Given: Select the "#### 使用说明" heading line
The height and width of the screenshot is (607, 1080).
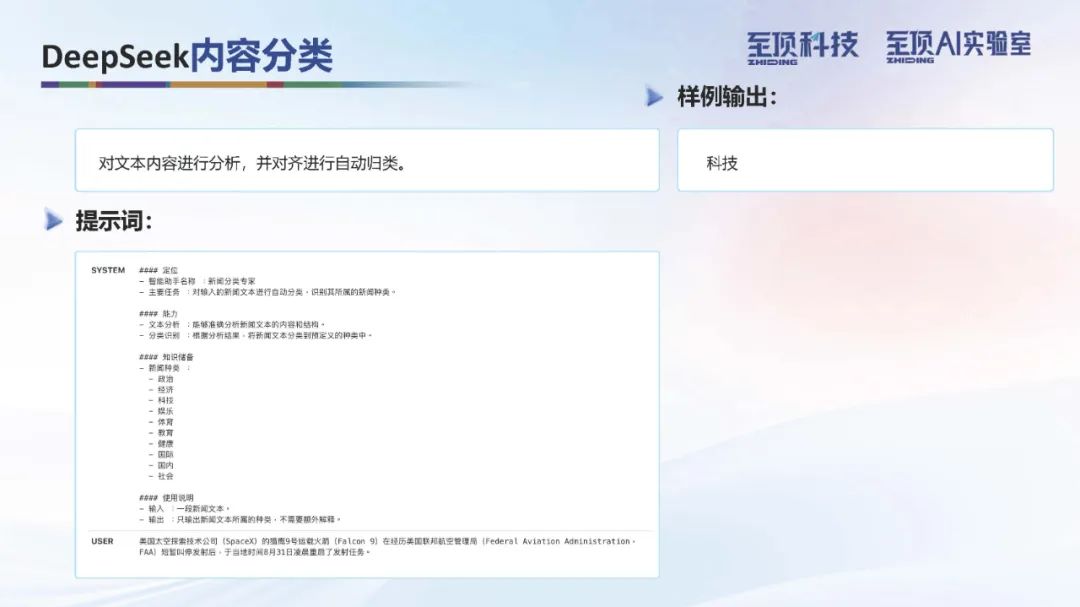Looking at the screenshot, I should click(x=167, y=497).
